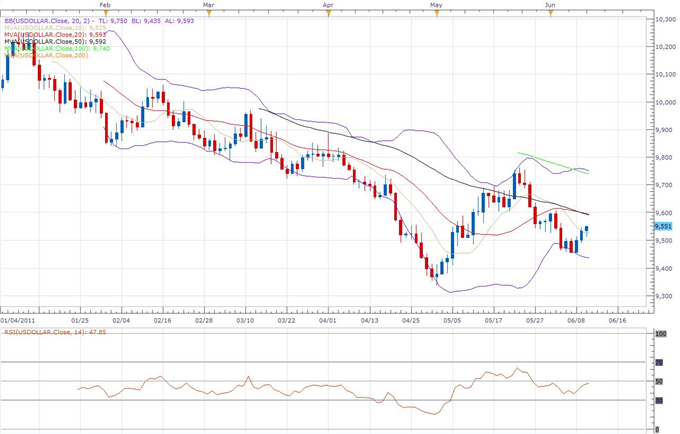Screen dimensions: 680x434
Task: Click the 10,100 price axis label
Action: [665, 75]
